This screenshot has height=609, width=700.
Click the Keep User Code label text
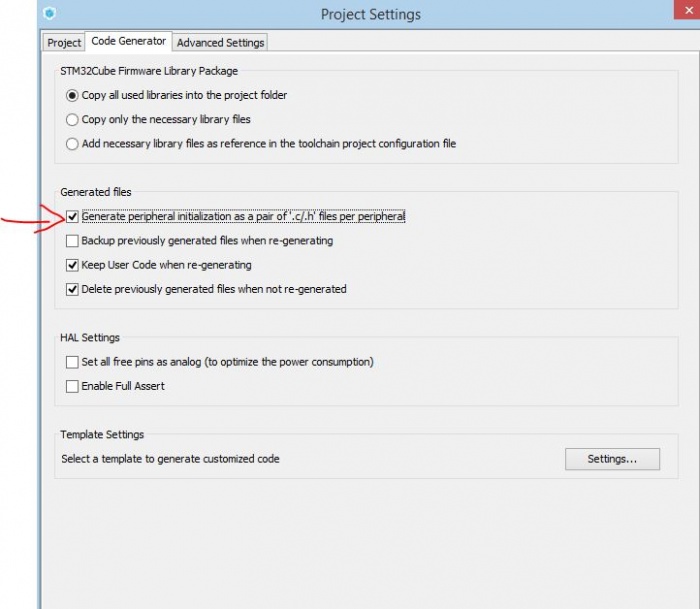(167, 265)
